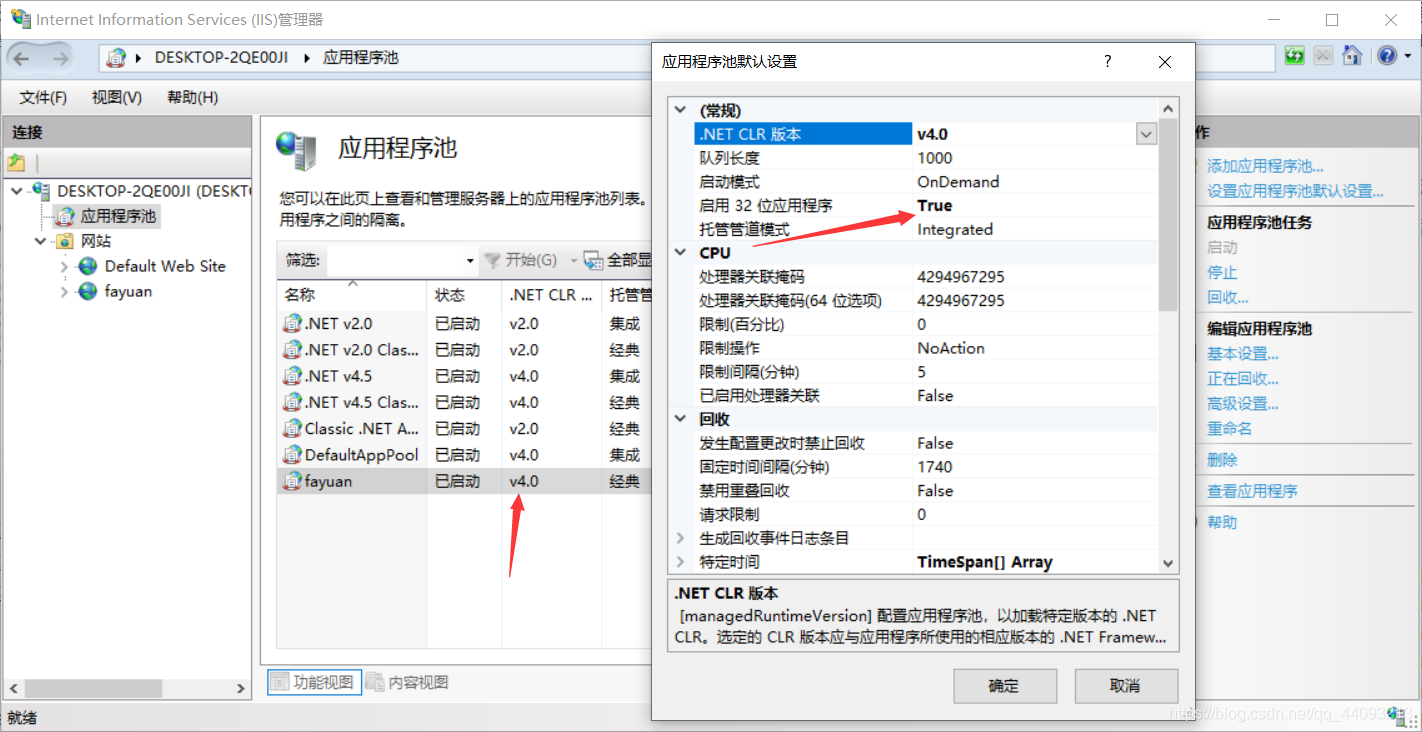Click the 设置应用程序池默认设置 link
This screenshot has height=732, width=1422.
(1295, 191)
